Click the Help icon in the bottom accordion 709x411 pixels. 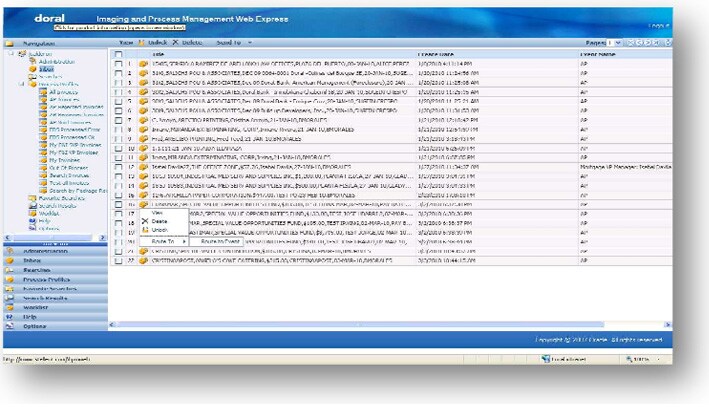coord(9,317)
